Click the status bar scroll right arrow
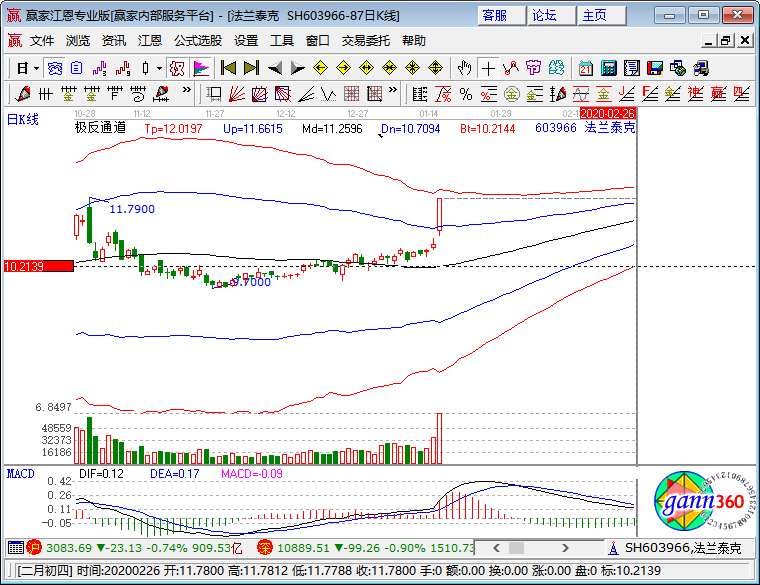 click(565, 548)
